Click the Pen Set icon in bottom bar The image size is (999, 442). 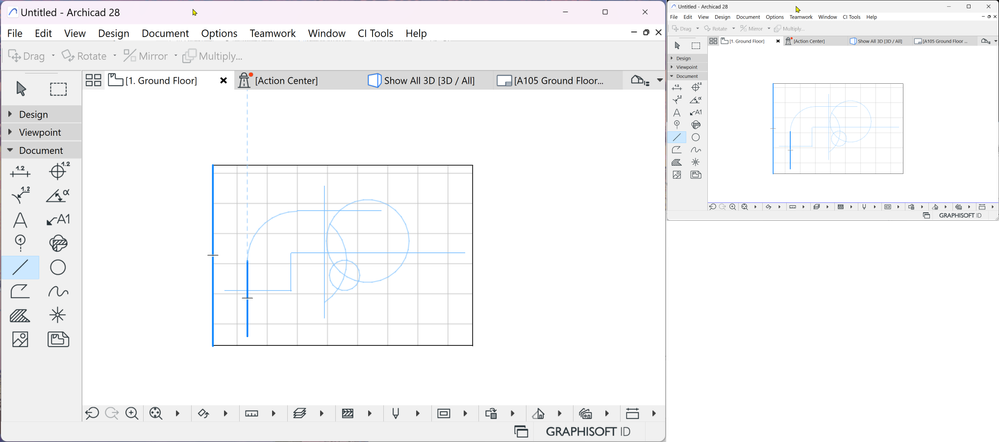click(x=396, y=413)
